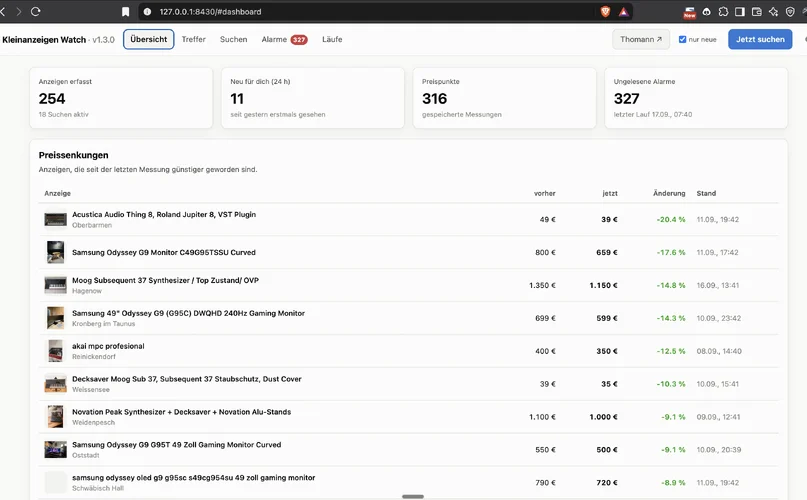Viewport: 807px width, 500px height.
Task: Open 'Moog Subsequent 37 Synthesizer / Top Zustand/ OVP'
Action: pyautogui.click(x=165, y=280)
